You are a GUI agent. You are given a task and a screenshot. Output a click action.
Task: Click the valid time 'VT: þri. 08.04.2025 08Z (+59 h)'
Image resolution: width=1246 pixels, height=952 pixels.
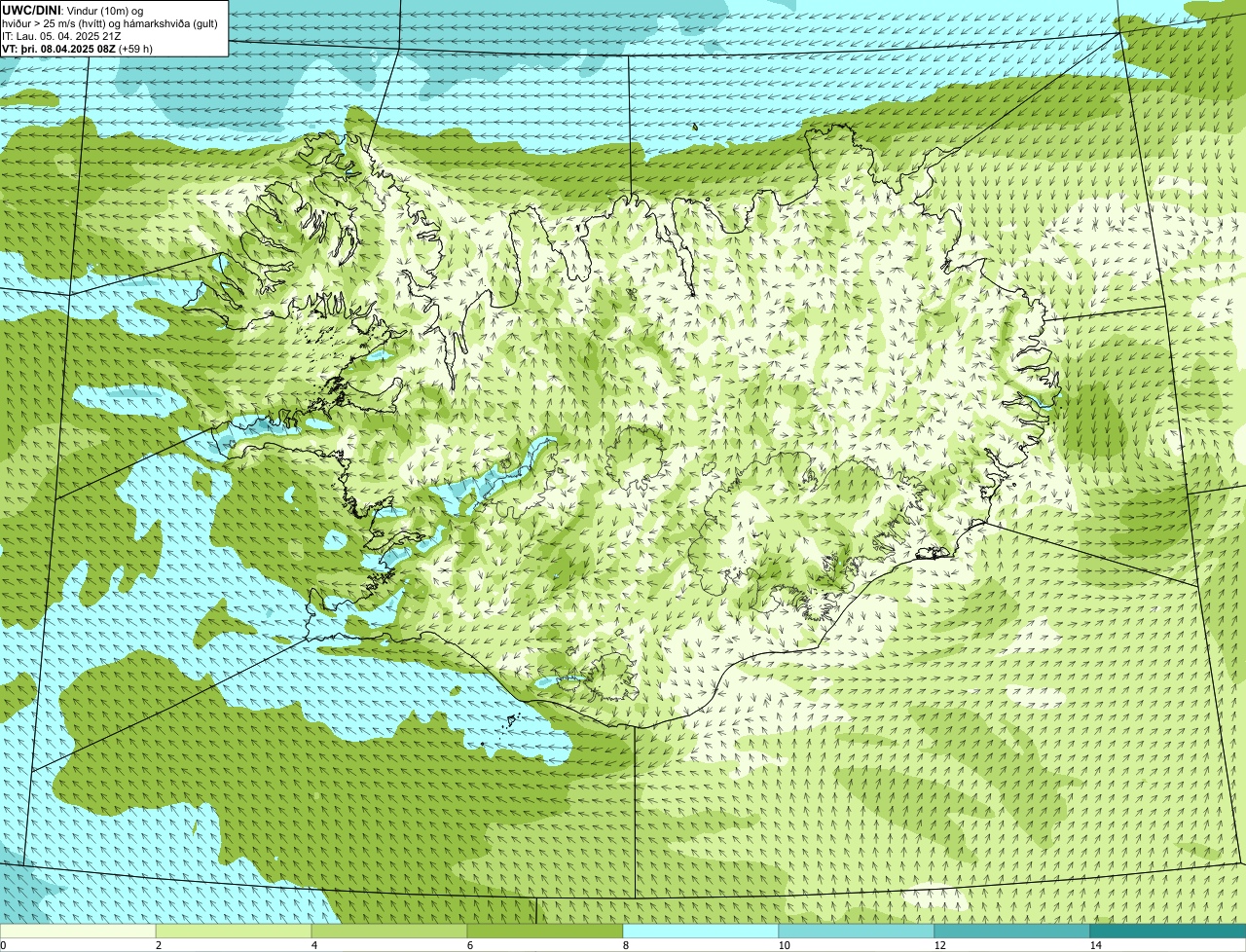click(x=77, y=48)
